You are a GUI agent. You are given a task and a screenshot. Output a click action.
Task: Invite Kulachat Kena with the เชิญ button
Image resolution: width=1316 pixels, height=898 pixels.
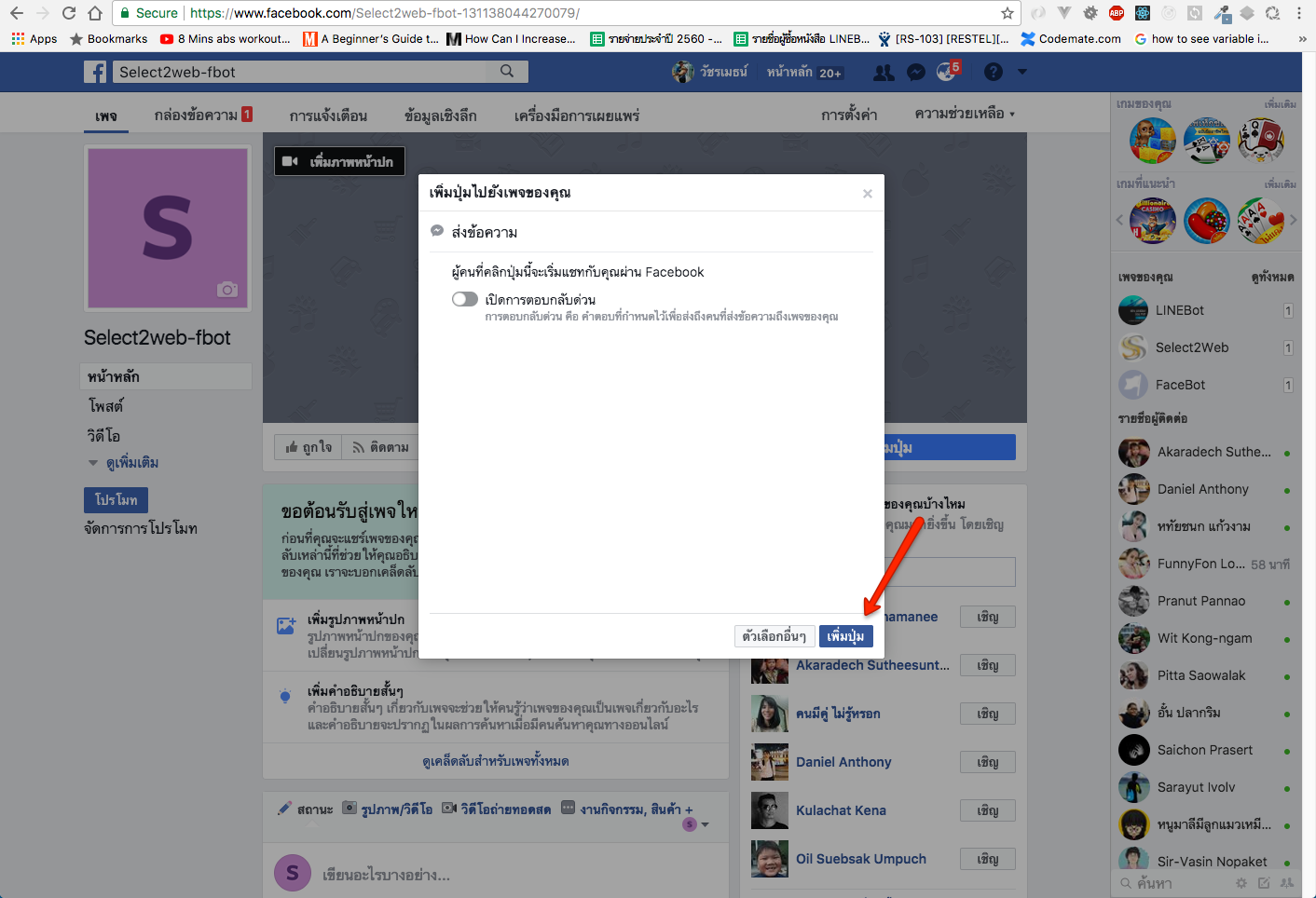pos(988,810)
